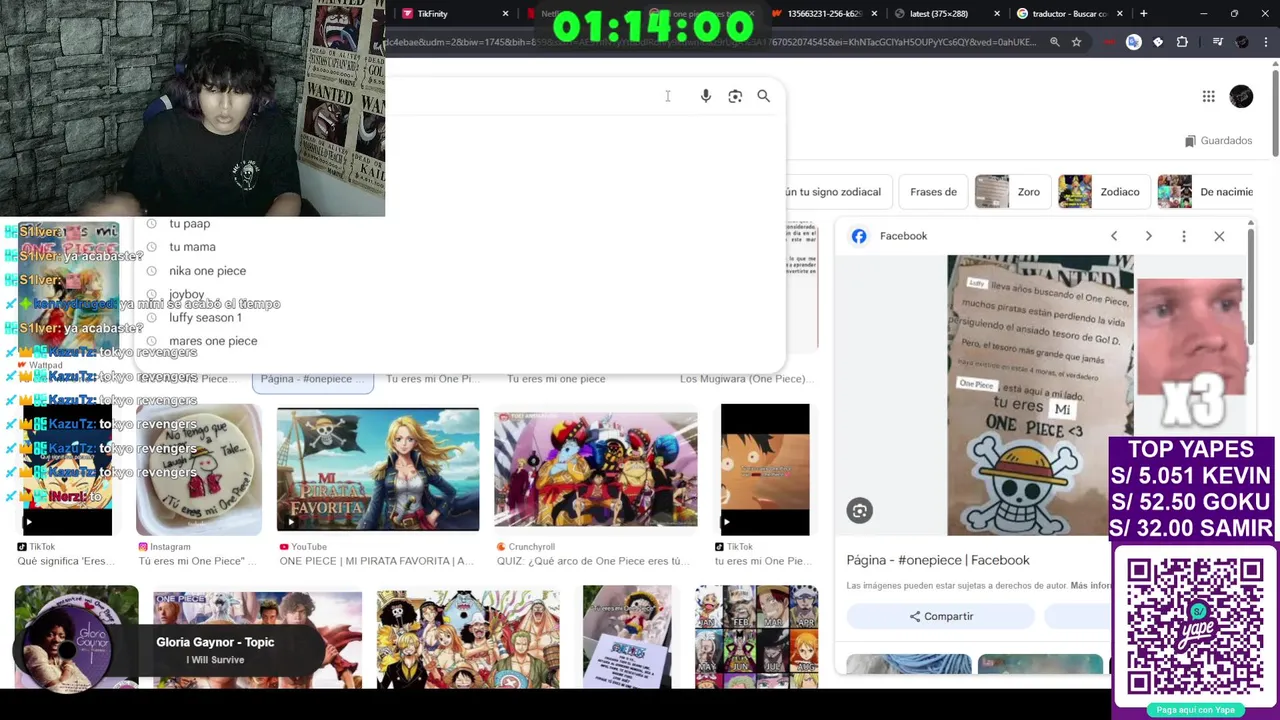This screenshot has width=1280, height=720.
Task: Start voice search with the microphone icon
Action: [706, 96]
